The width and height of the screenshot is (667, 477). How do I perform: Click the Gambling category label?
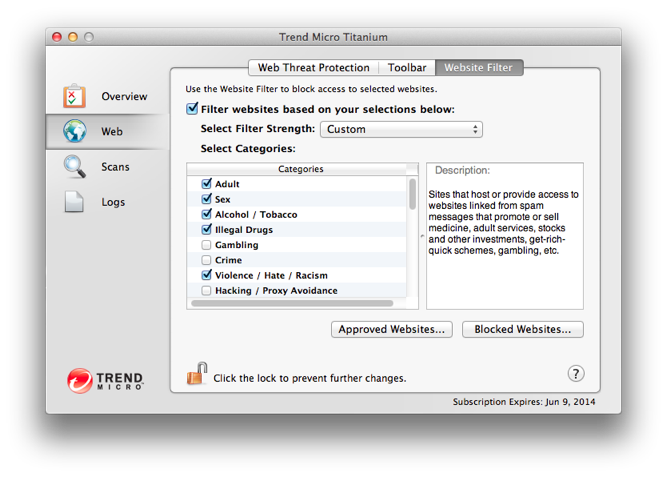click(x=237, y=245)
